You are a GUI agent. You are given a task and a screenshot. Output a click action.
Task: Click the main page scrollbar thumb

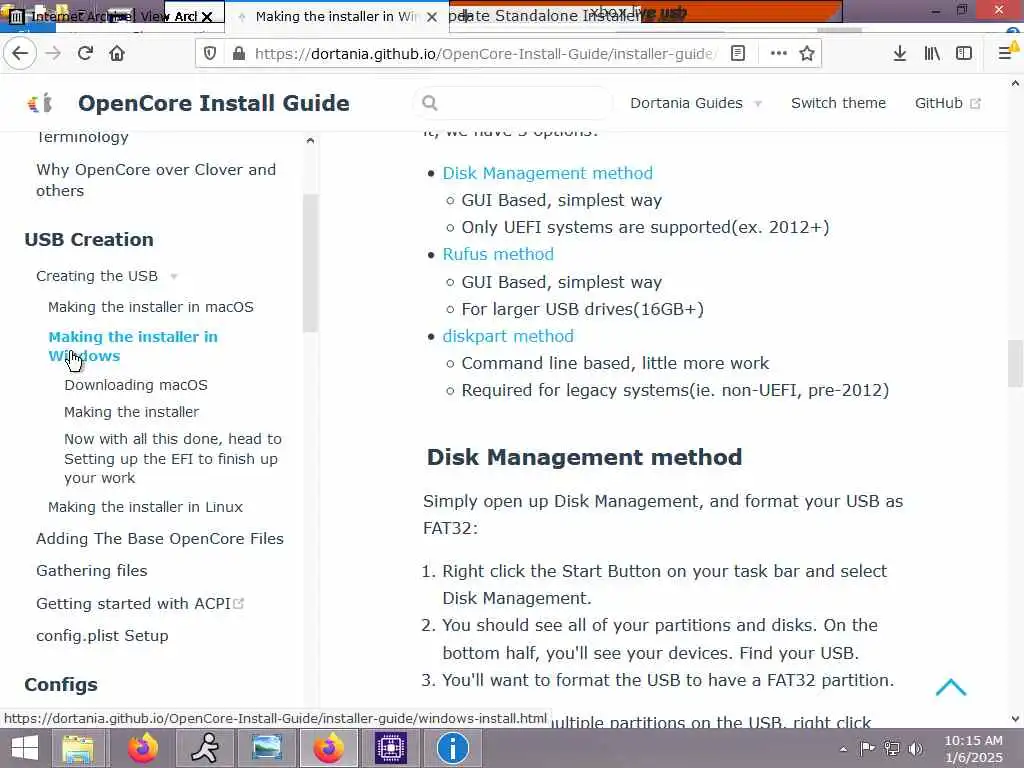coord(1015,363)
